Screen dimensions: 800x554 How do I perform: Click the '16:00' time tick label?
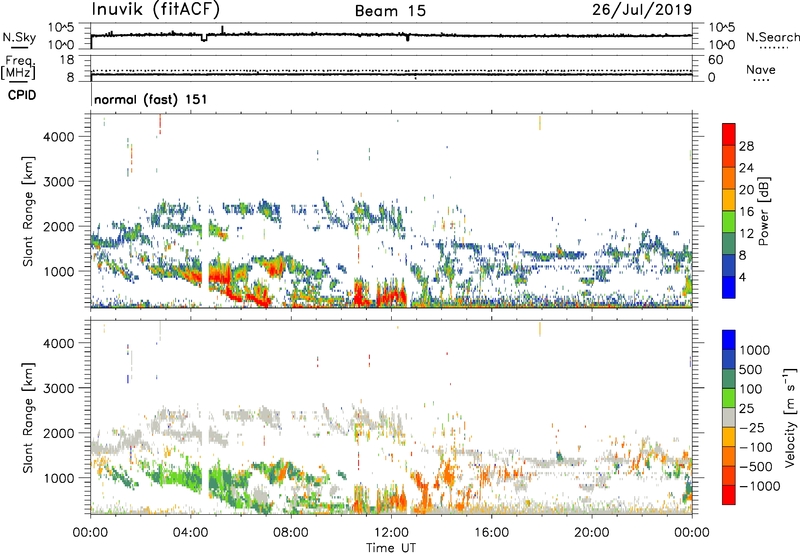491,533
